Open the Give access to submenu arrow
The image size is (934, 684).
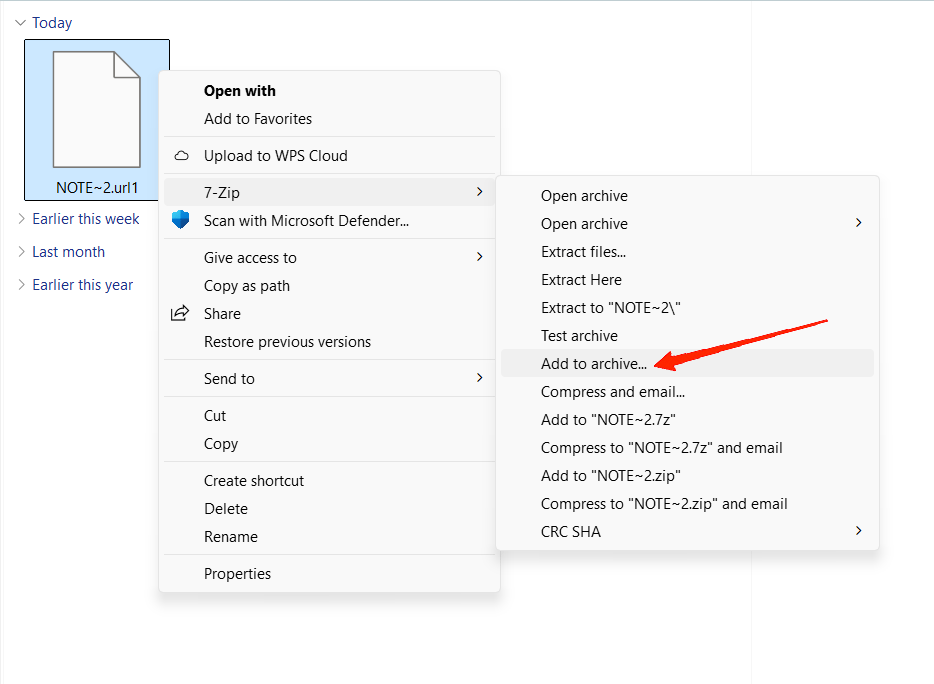point(480,257)
